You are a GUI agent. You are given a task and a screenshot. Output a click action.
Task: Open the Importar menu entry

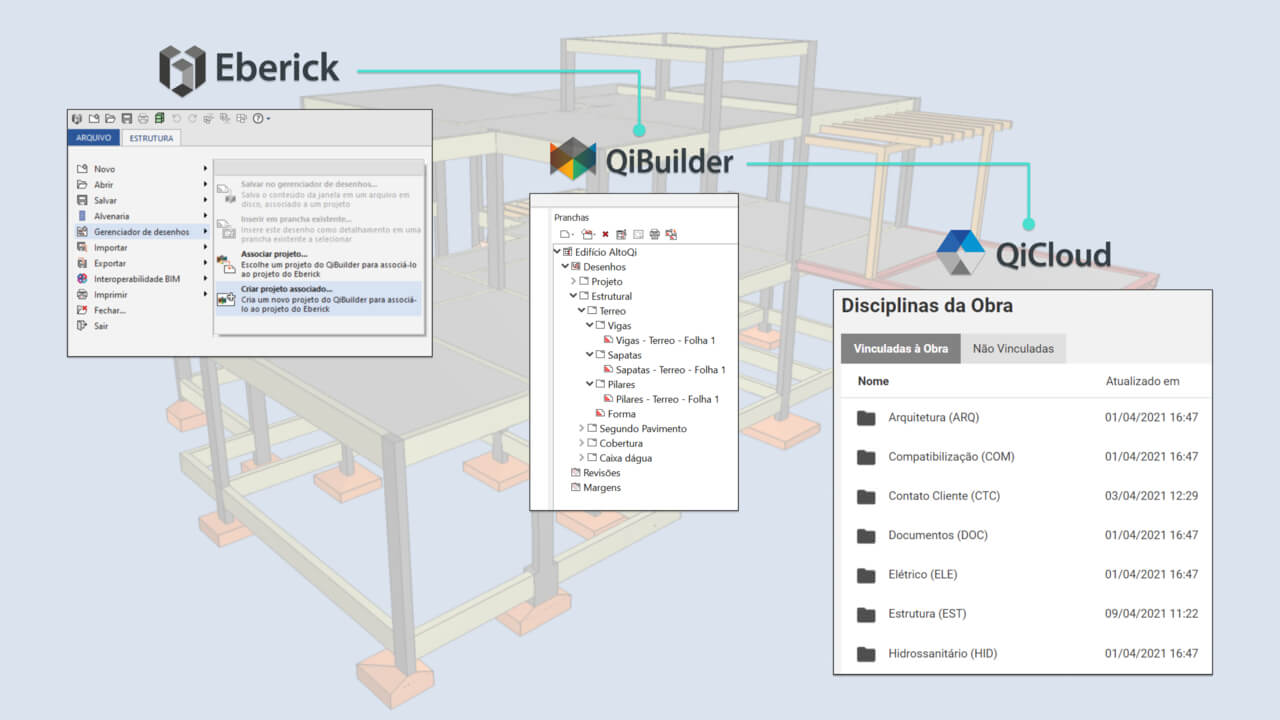coord(144,247)
